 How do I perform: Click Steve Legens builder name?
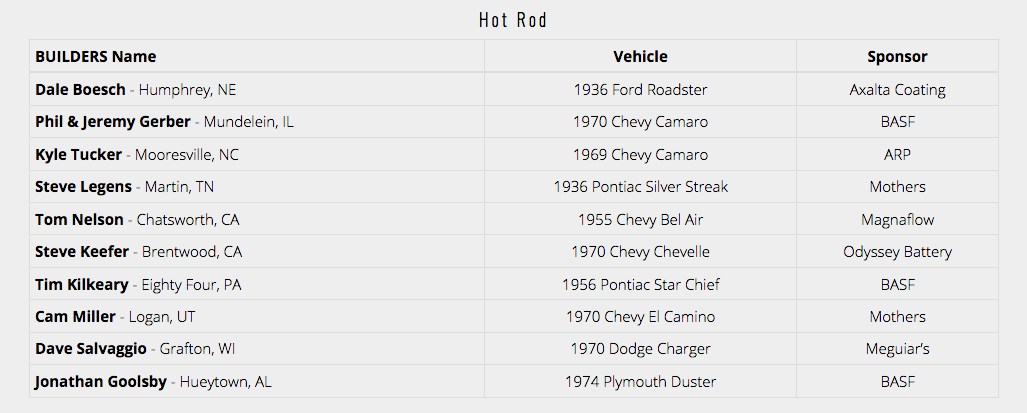(84, 187)
